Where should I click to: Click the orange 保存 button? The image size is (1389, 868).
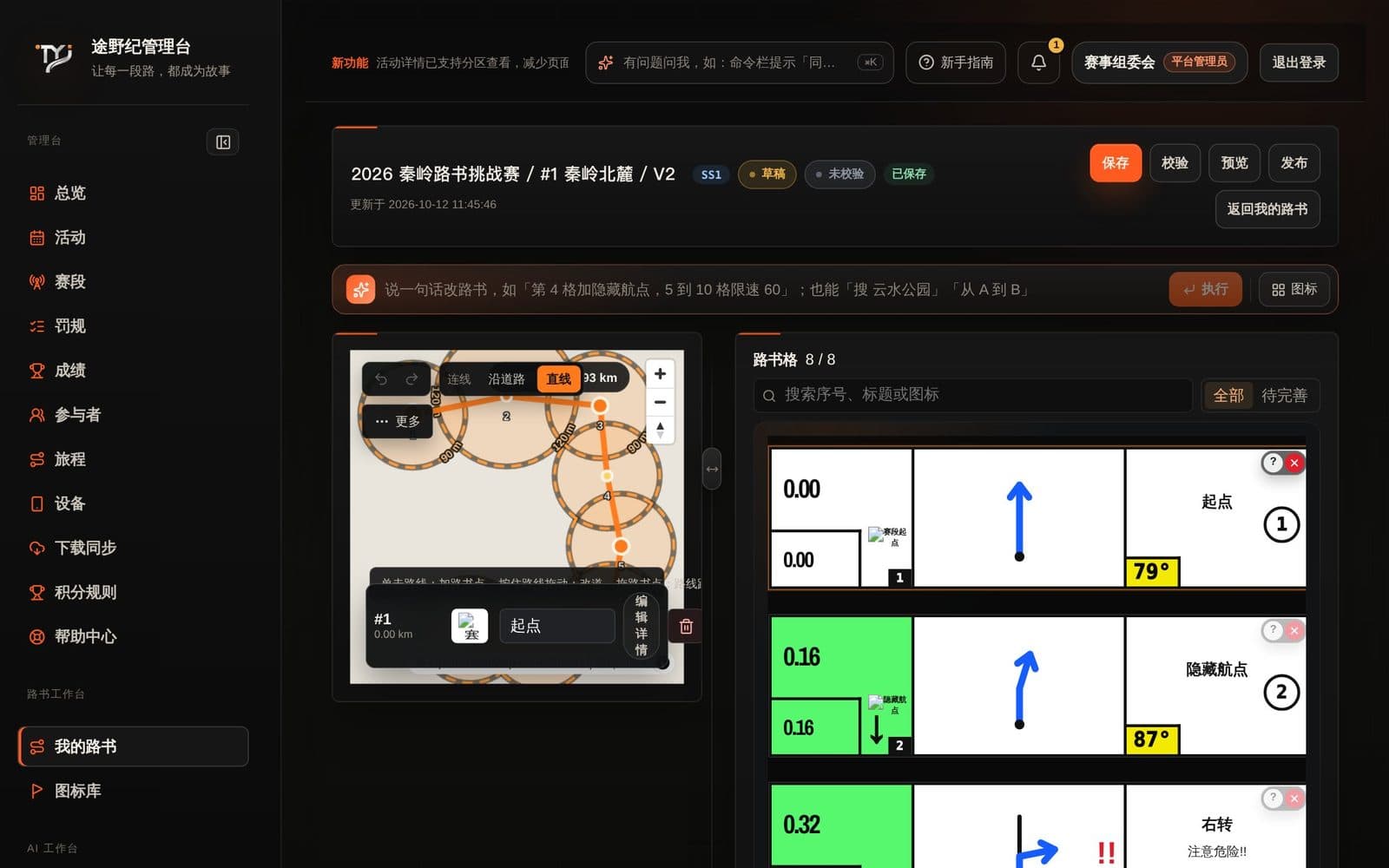coord(1116,162)
